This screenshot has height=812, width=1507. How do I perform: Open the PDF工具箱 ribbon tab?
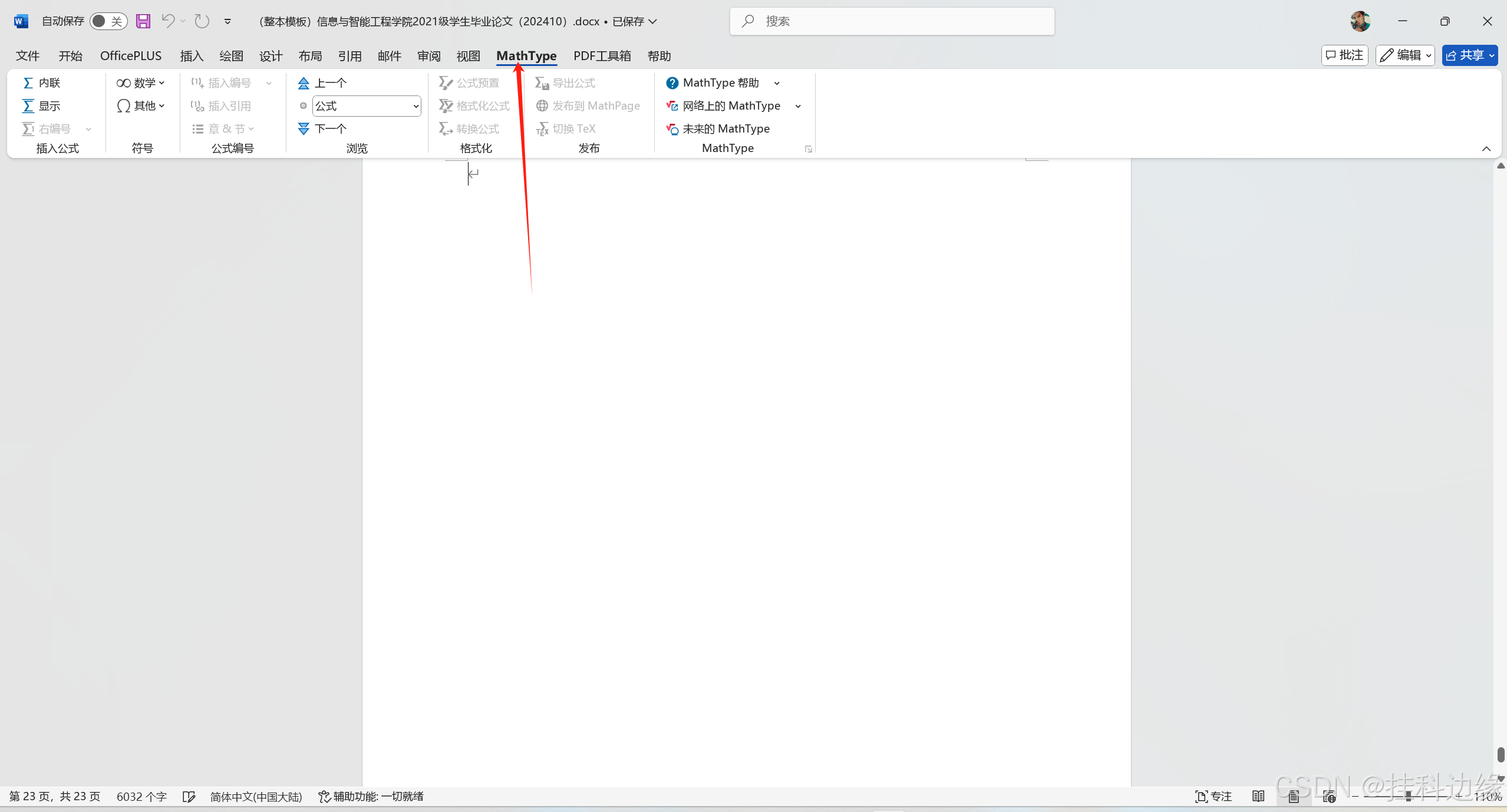click(x=602, y=56)
